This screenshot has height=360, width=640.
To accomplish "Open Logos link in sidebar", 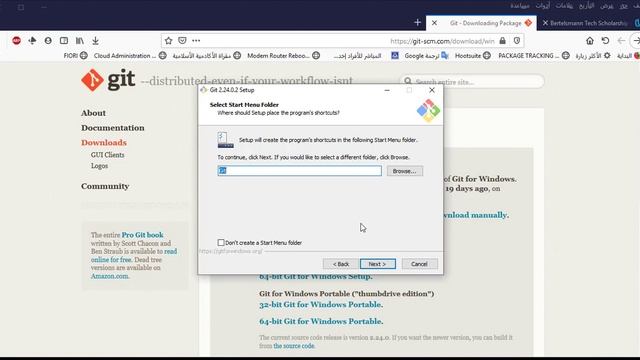I will pos(99,166).
